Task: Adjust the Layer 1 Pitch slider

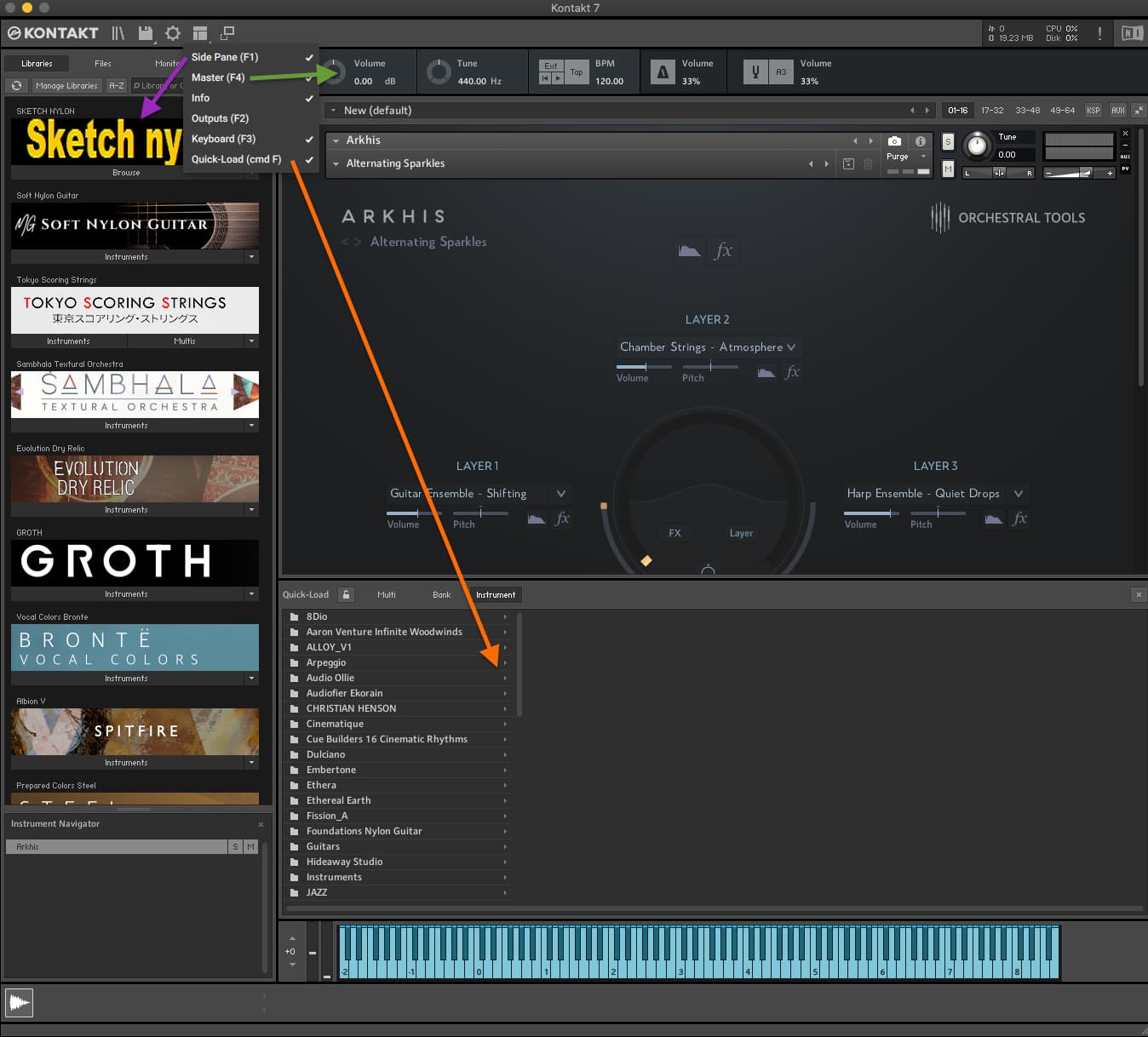Action: click(480, 513)
